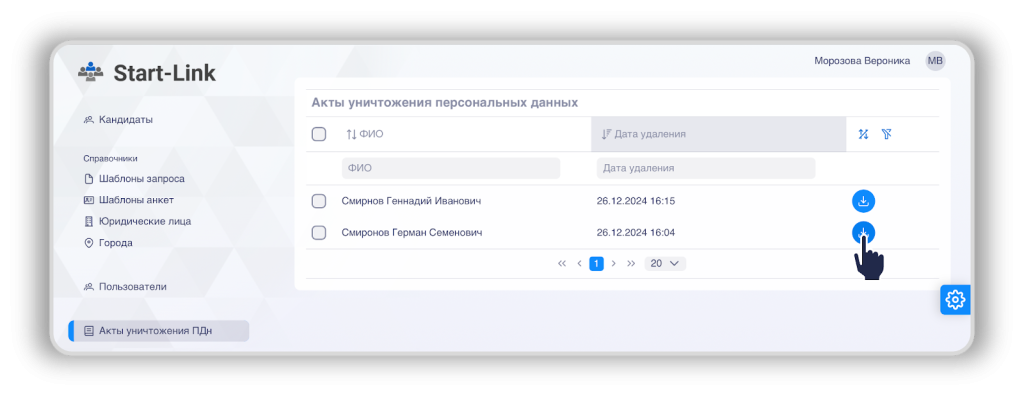Click the heading Акты уничтожения персональных данных
This screenshot has height=396, width=1024.
click(445, 103)
